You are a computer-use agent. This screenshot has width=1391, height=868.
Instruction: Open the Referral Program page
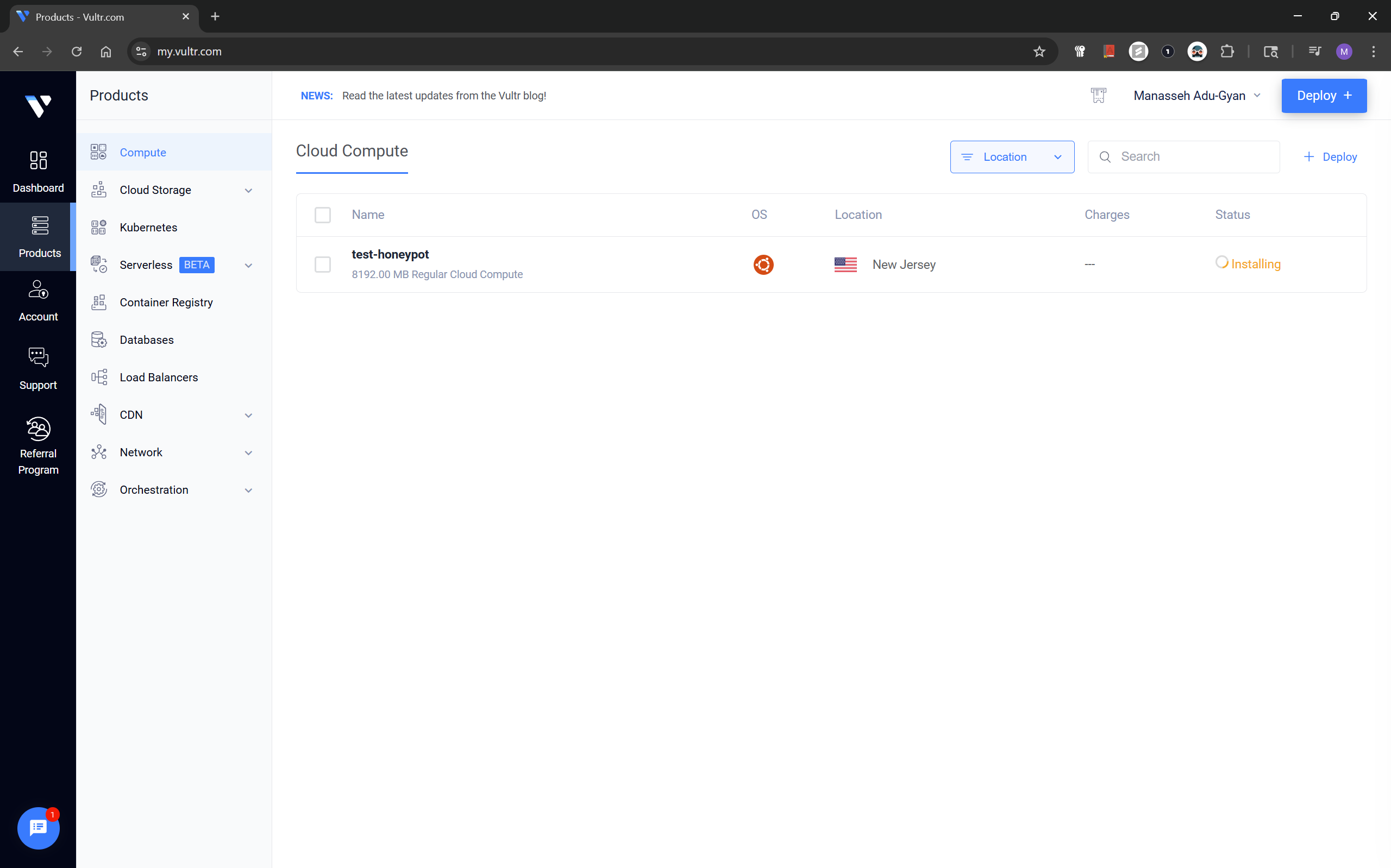point(38,445)
